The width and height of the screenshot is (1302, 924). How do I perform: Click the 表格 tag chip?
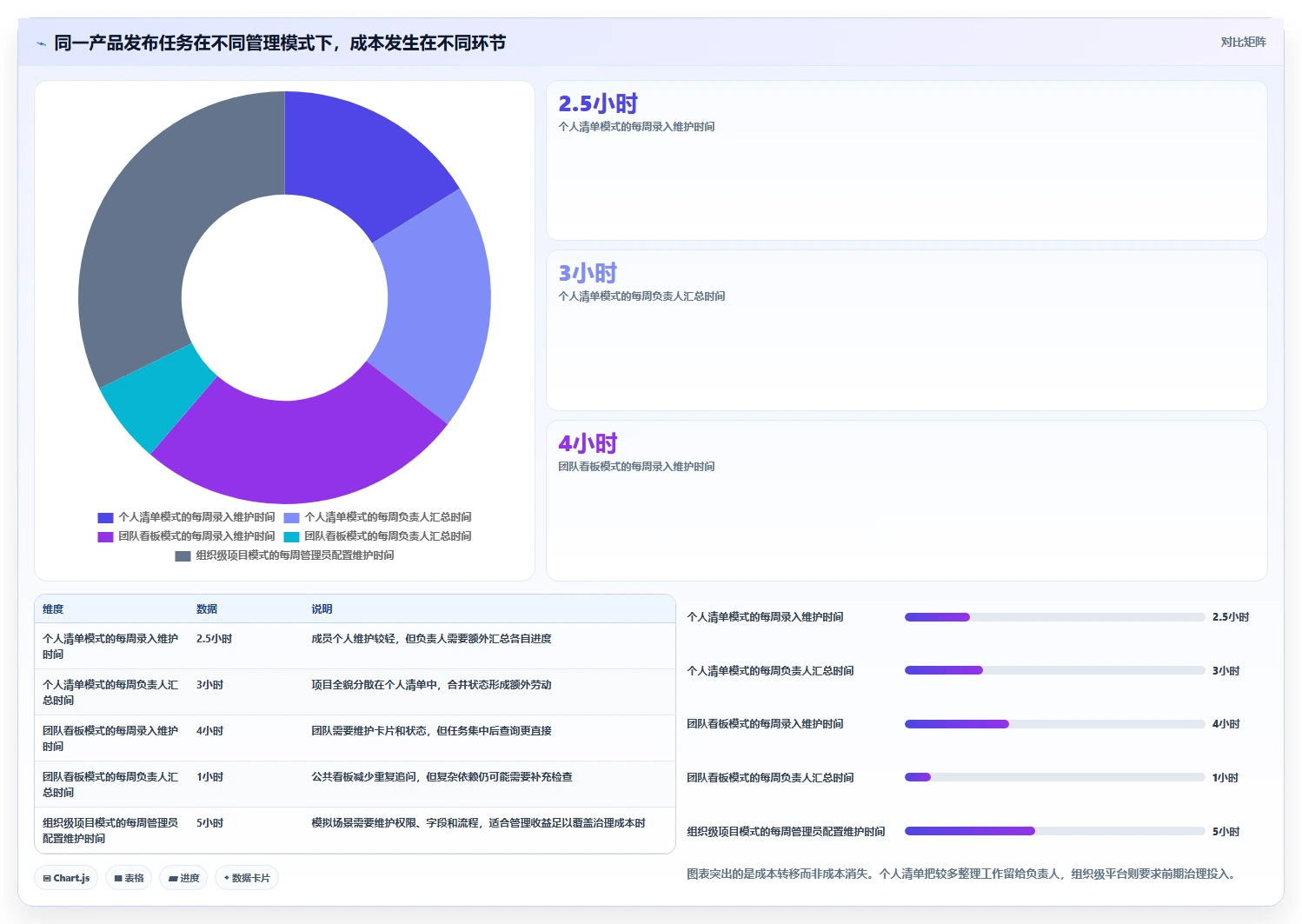(129, 878)
